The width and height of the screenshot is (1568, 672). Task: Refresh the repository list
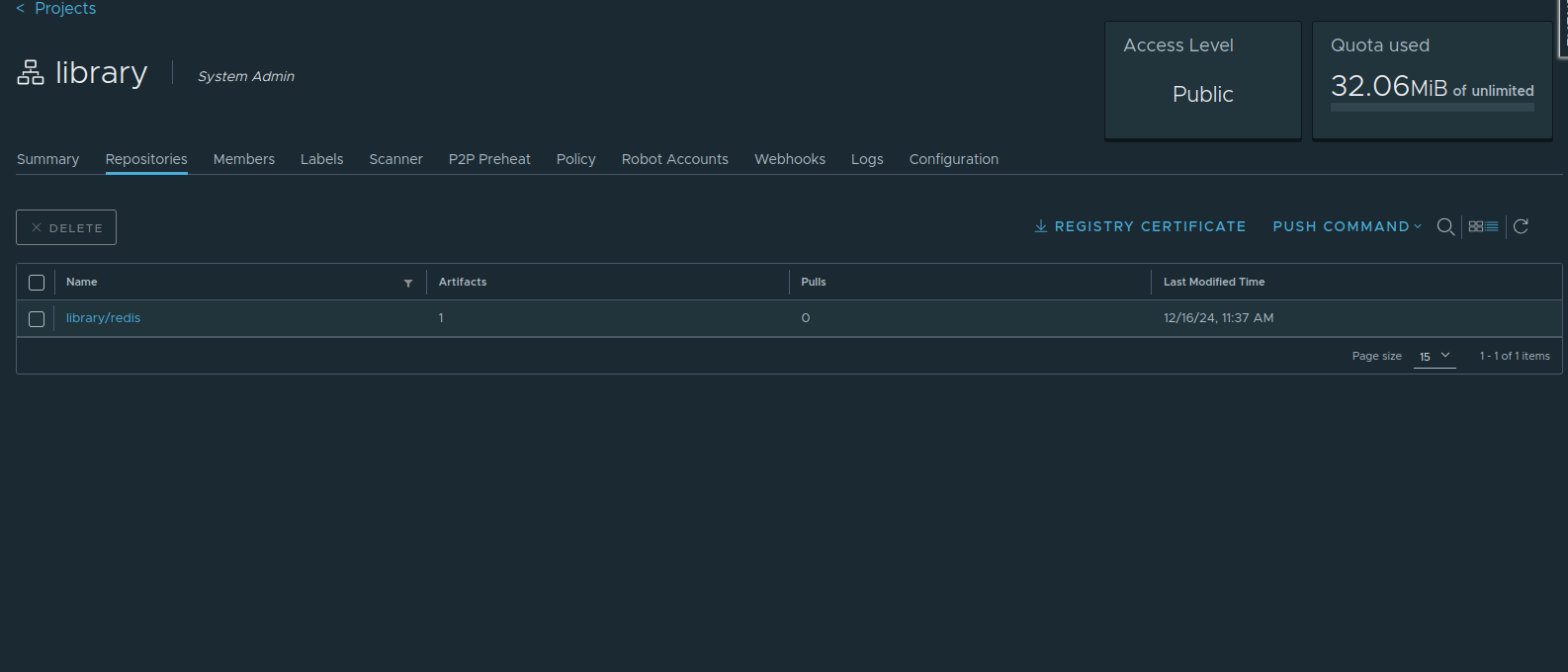1521,226
